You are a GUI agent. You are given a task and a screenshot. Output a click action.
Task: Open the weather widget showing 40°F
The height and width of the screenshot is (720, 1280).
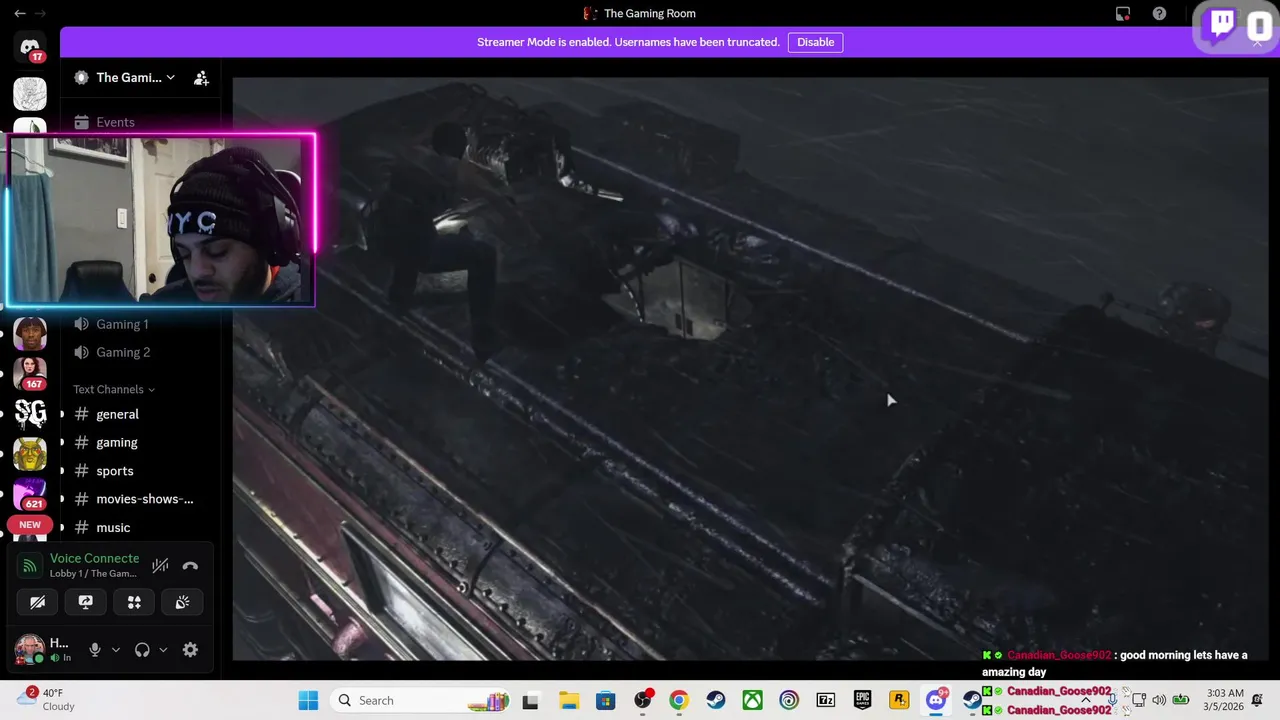(47, 699)
